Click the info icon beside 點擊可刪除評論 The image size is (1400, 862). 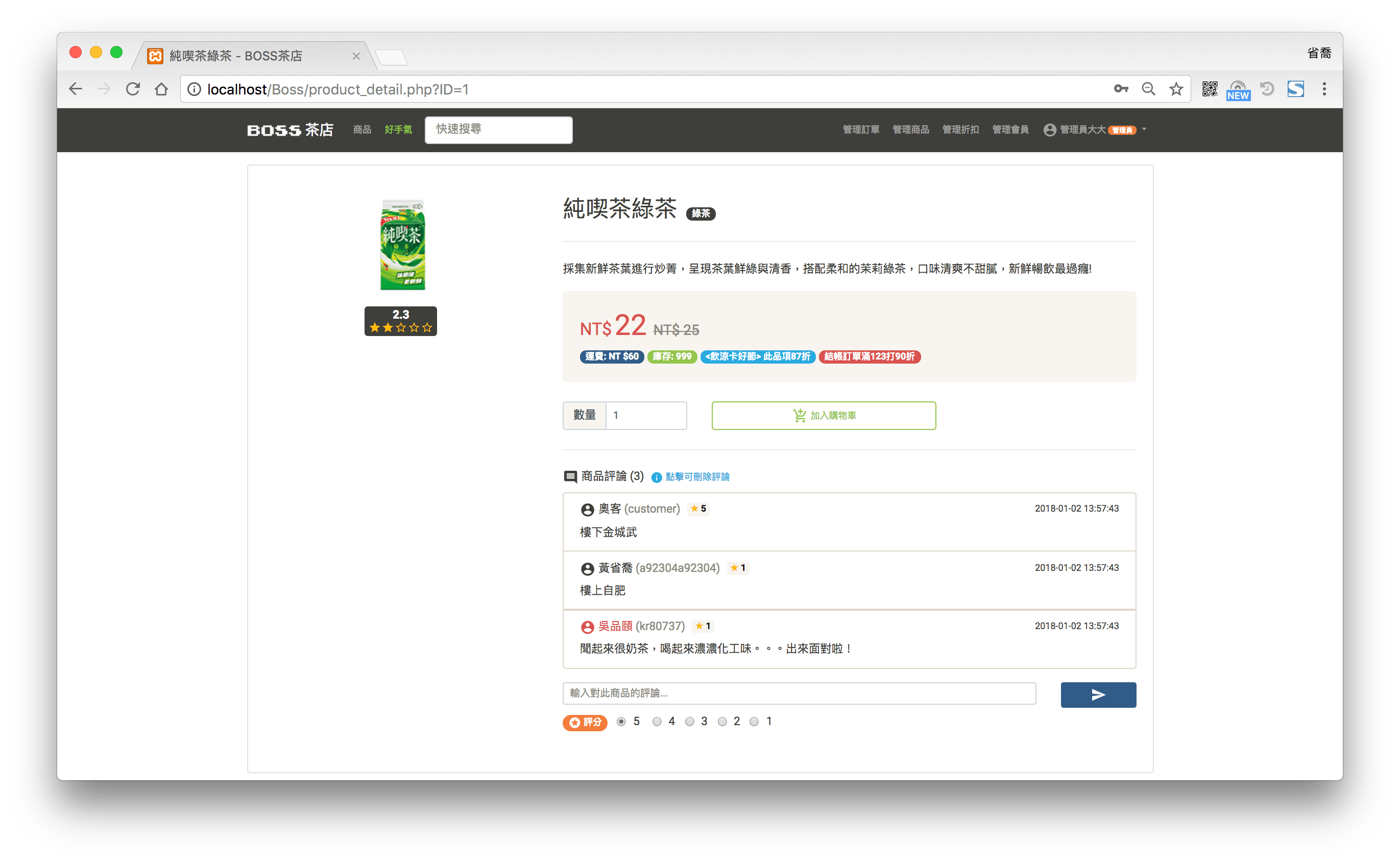(x=657, y=478)
